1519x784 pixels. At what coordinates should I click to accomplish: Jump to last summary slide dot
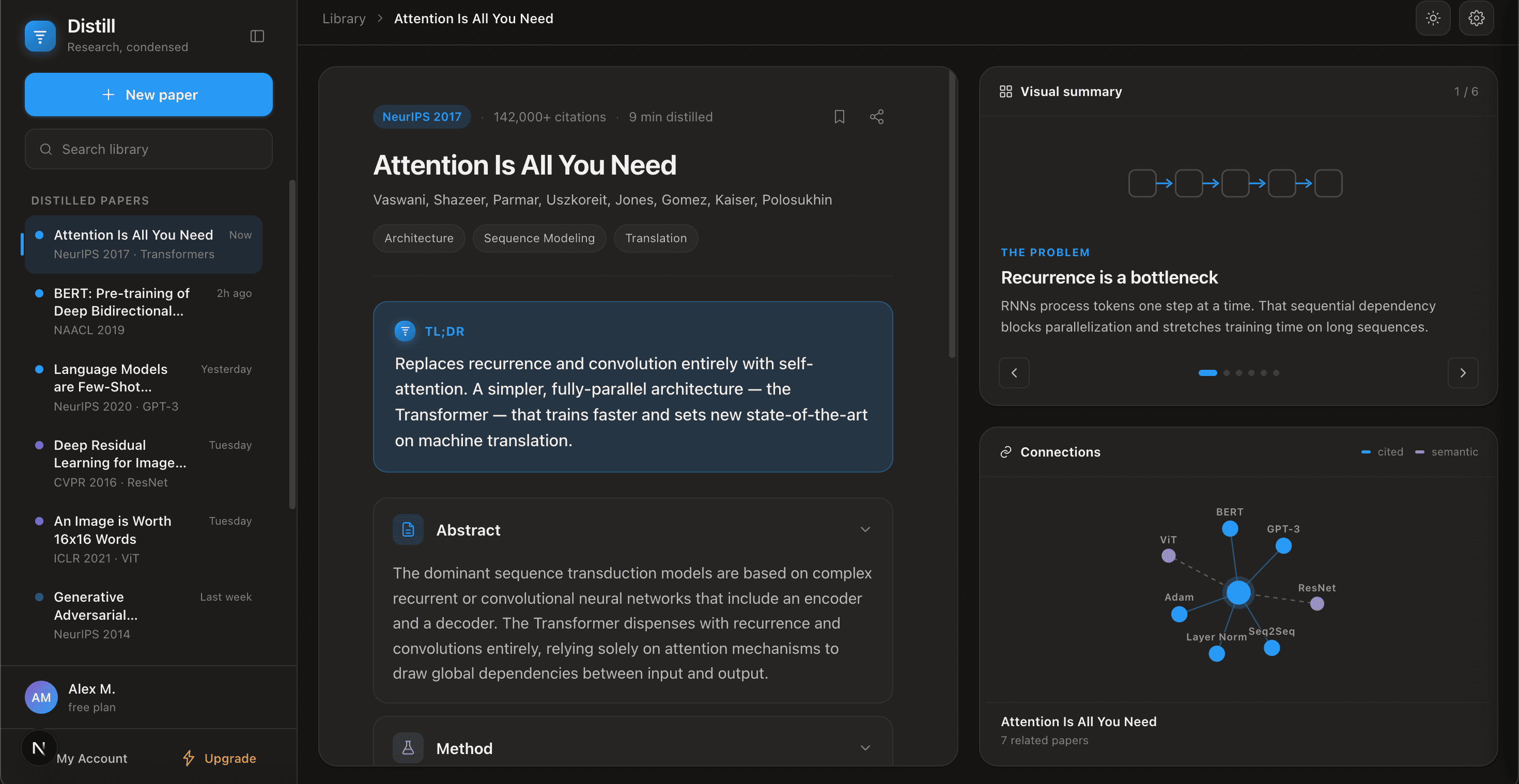1276,372
